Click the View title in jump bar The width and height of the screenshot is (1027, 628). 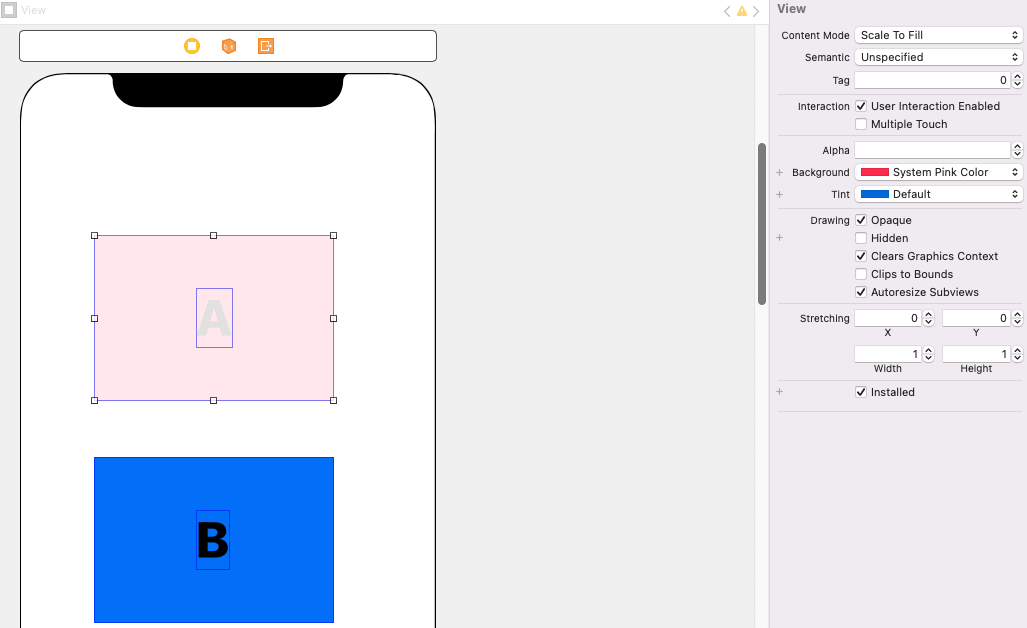pyautogui.click(x=33, y=10)
